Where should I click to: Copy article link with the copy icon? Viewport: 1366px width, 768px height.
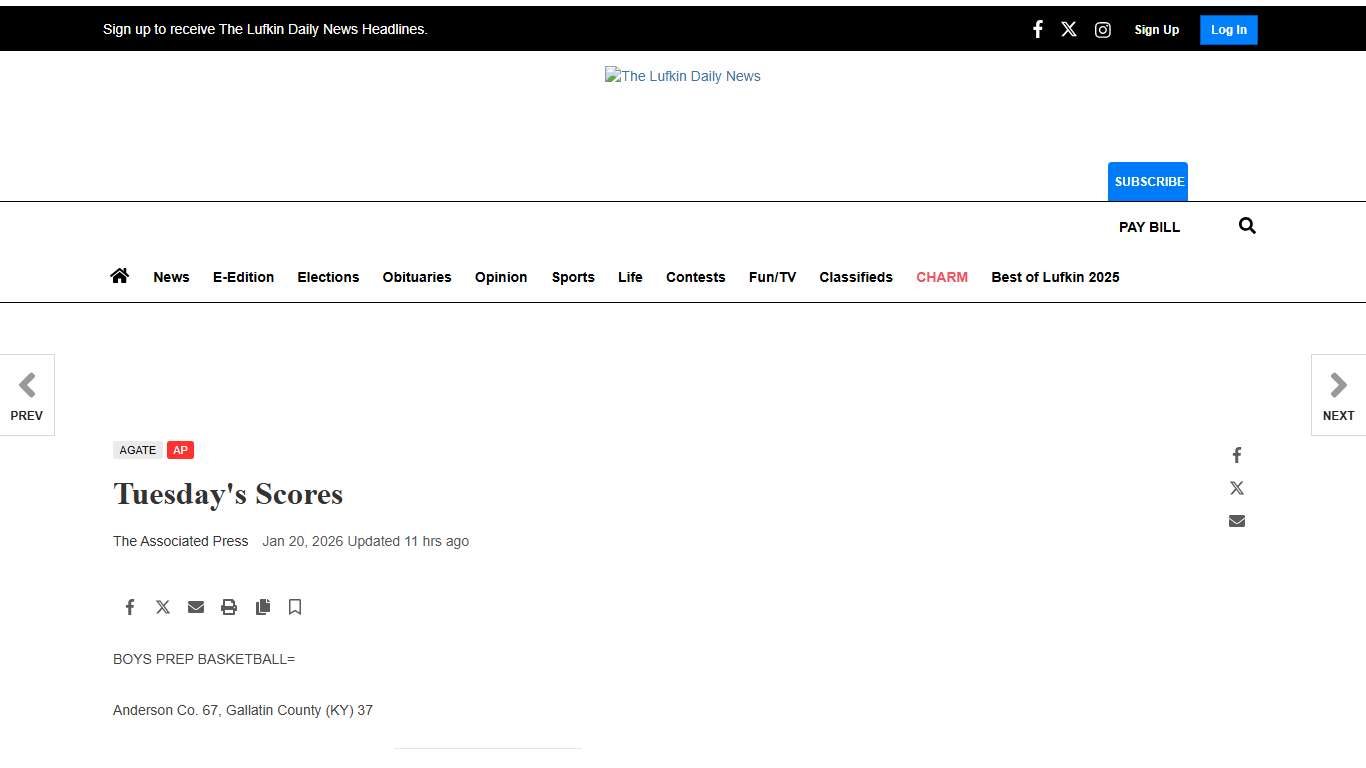coord(263,607)
